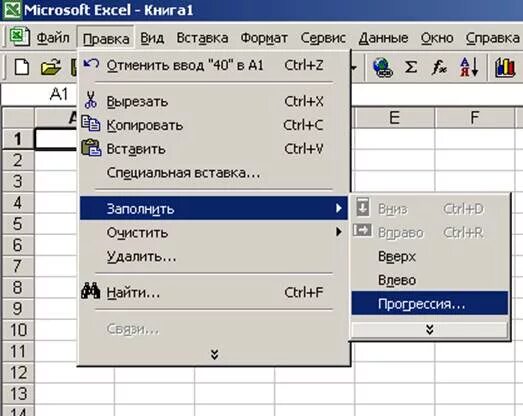Expand the fill submenu chevrons
This screenshot has height=416, width=523.
click(x=430, y=330)
